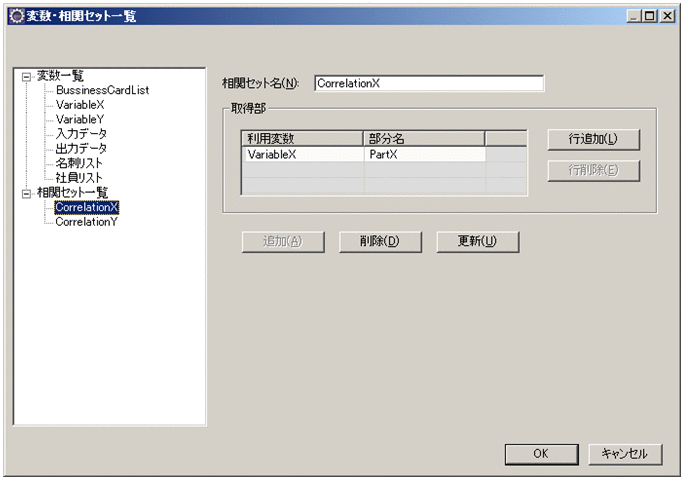Minimize the 変数・相関セット一覧 window
Screen dimensions: 685x481
pos(634,16)
